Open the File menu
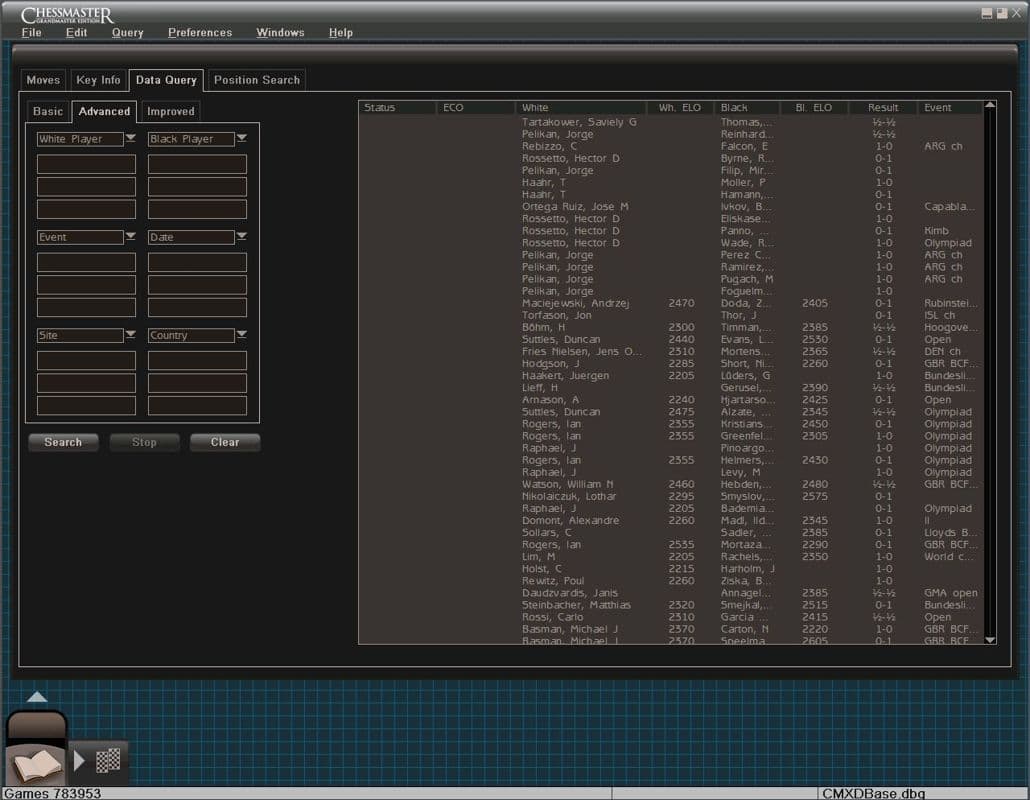This screenshot has width=1030, height=800. point(32,32)
